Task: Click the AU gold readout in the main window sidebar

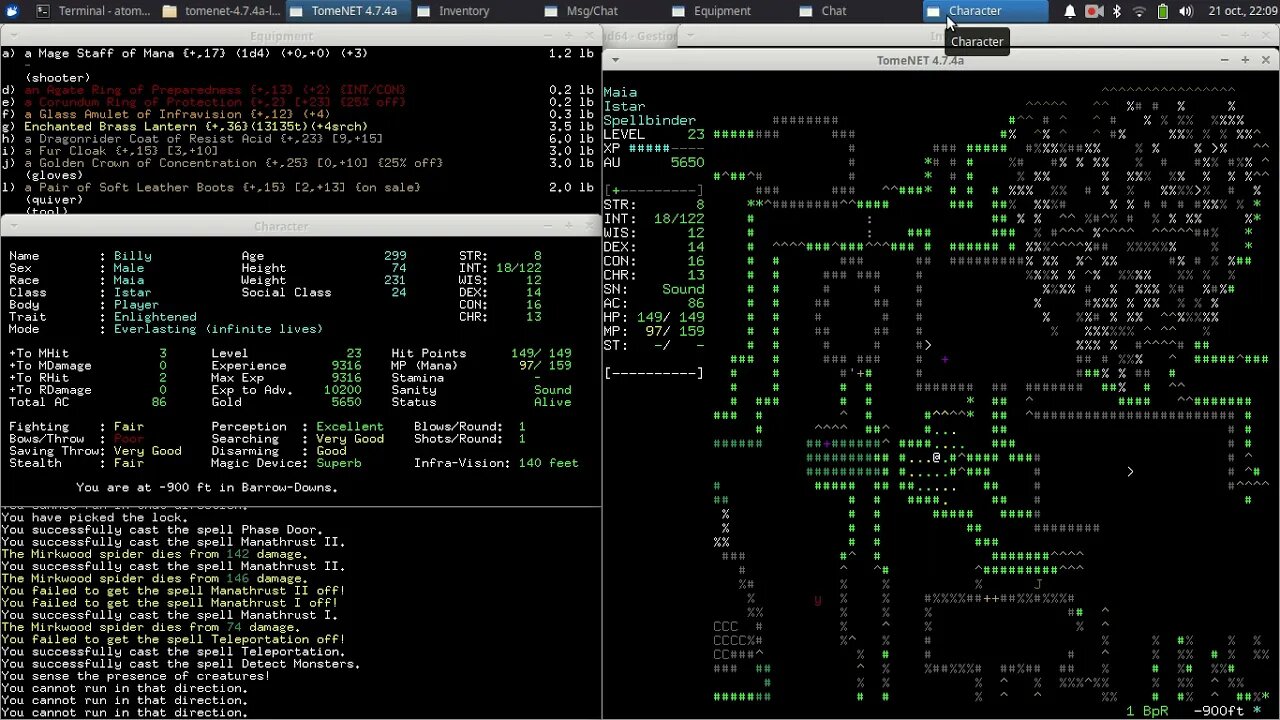Action: tap(654, 162)
